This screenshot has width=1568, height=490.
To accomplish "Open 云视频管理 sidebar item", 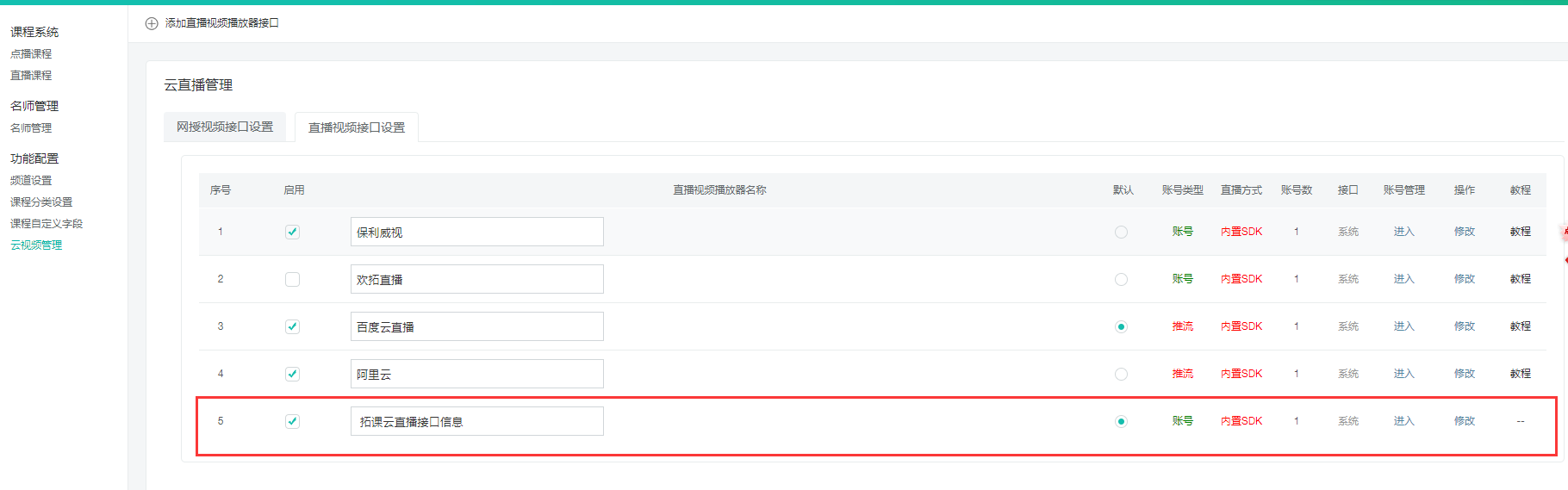I will coord(36,245).
